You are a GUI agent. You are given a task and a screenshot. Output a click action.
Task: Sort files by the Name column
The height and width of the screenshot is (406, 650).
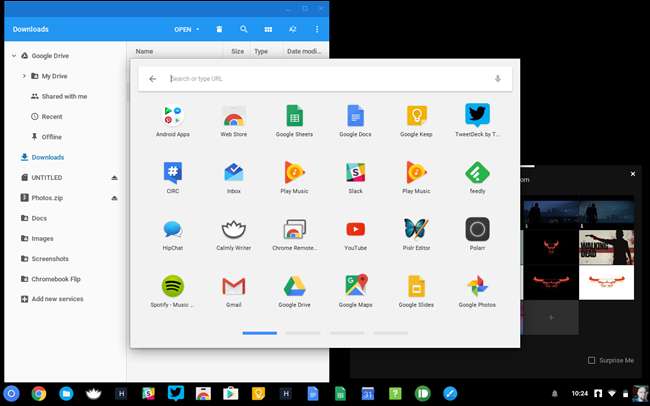[x=144, y=51]
